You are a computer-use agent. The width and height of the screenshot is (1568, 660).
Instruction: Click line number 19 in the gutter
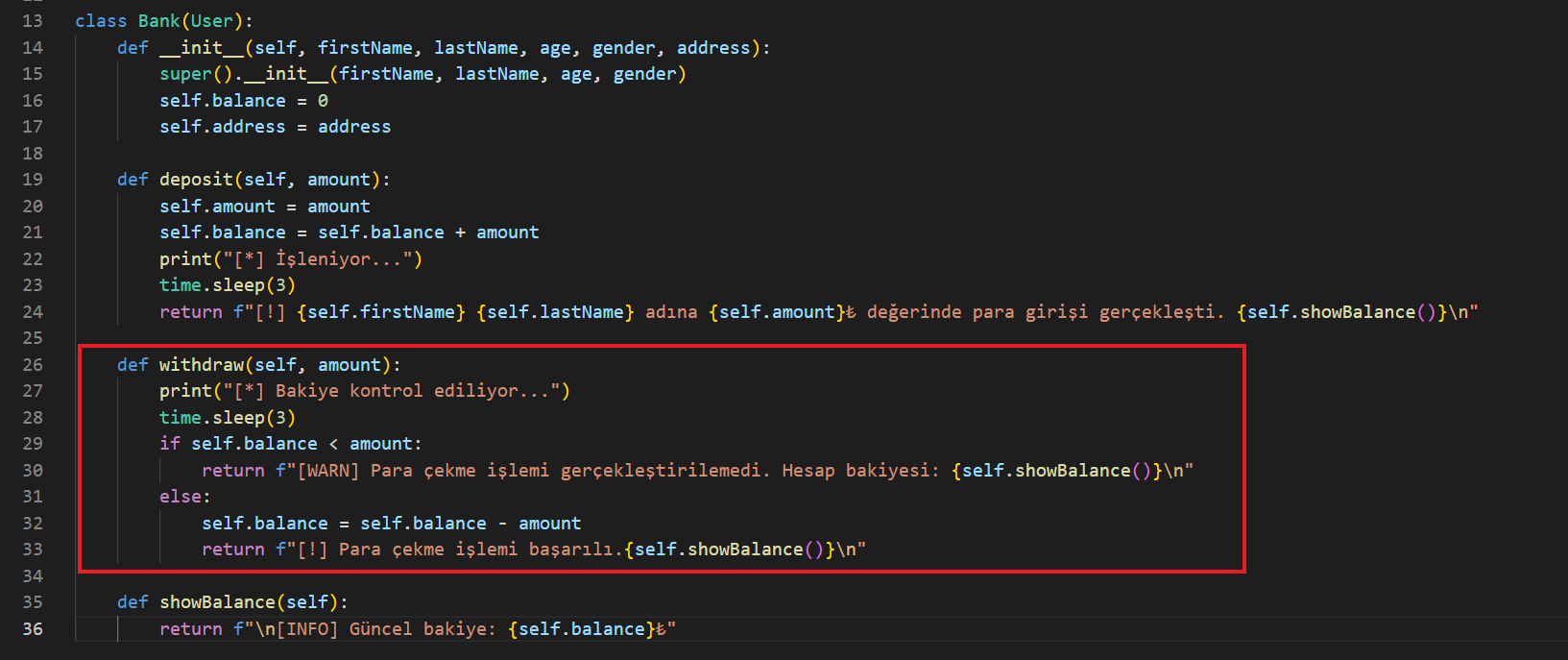tap(33, 180)
